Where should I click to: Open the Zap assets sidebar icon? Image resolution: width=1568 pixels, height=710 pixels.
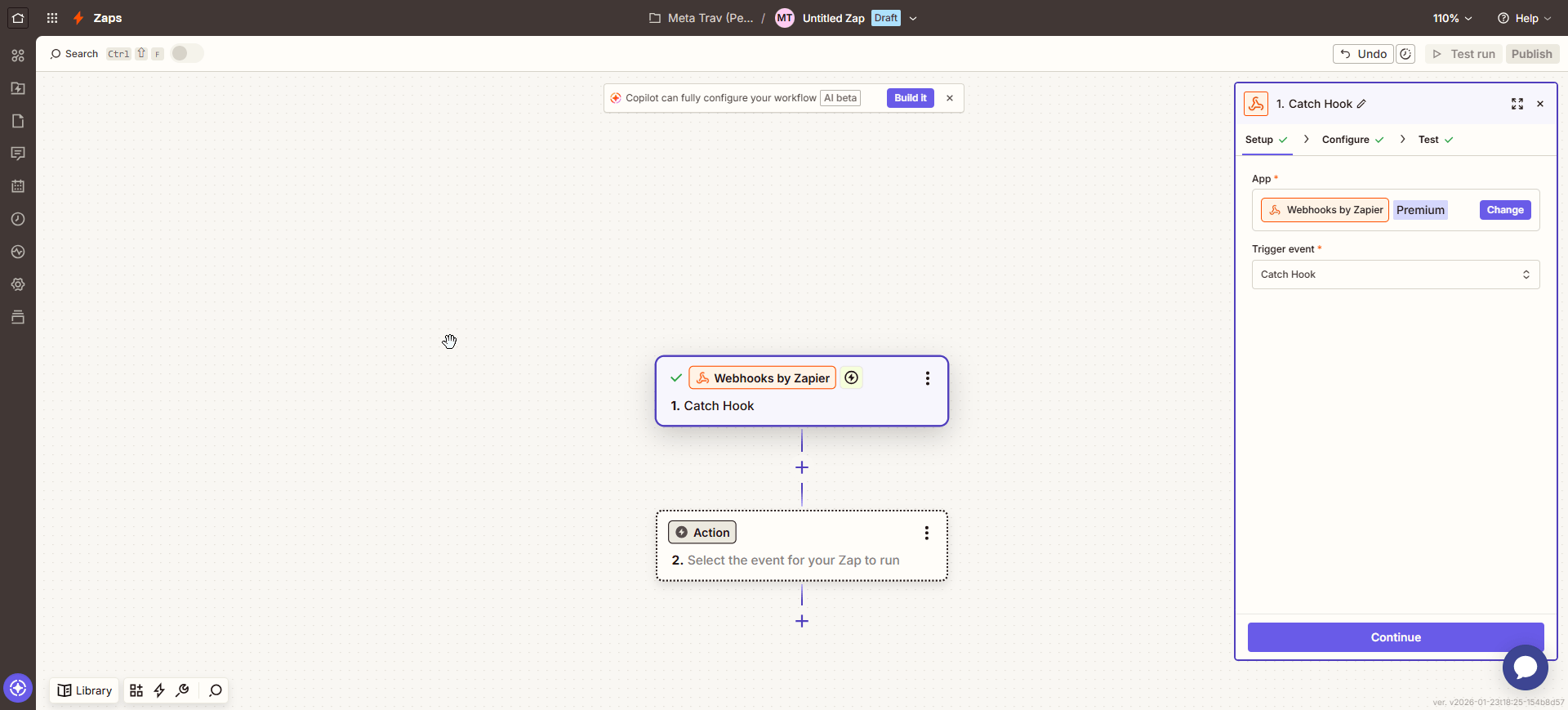18,56
